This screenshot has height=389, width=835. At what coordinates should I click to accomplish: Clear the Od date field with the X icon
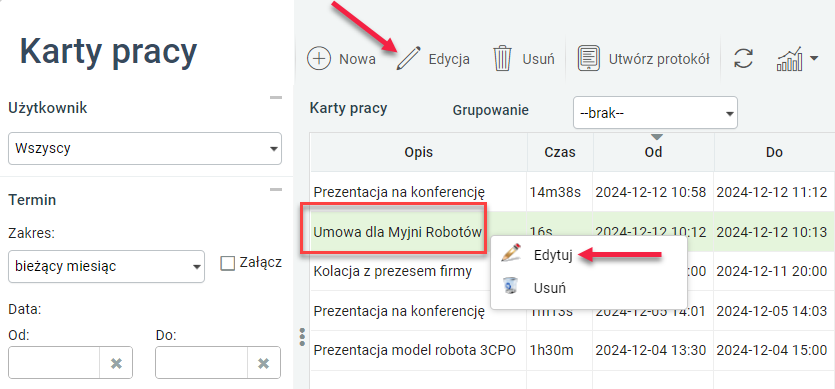pyautogui.click(x=116, y=363)
